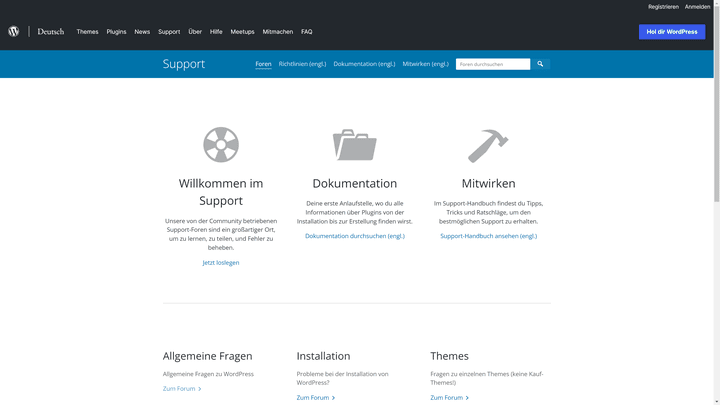This screenshot has width=720, height=405.
Task: Open Dokumentation (engl.) tab in blue bar
Action: [364, 64]
